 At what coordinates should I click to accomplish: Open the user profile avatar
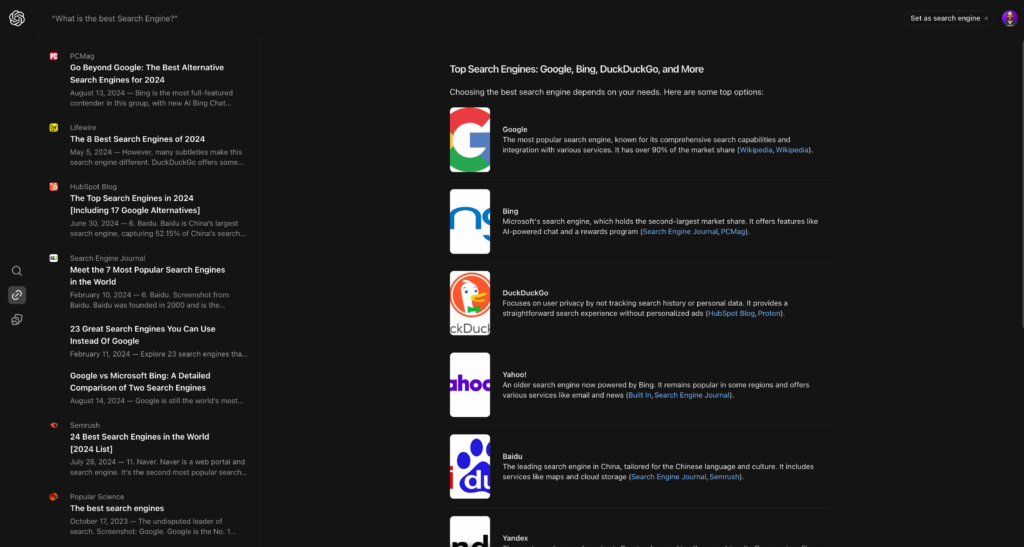(1009, 18)
